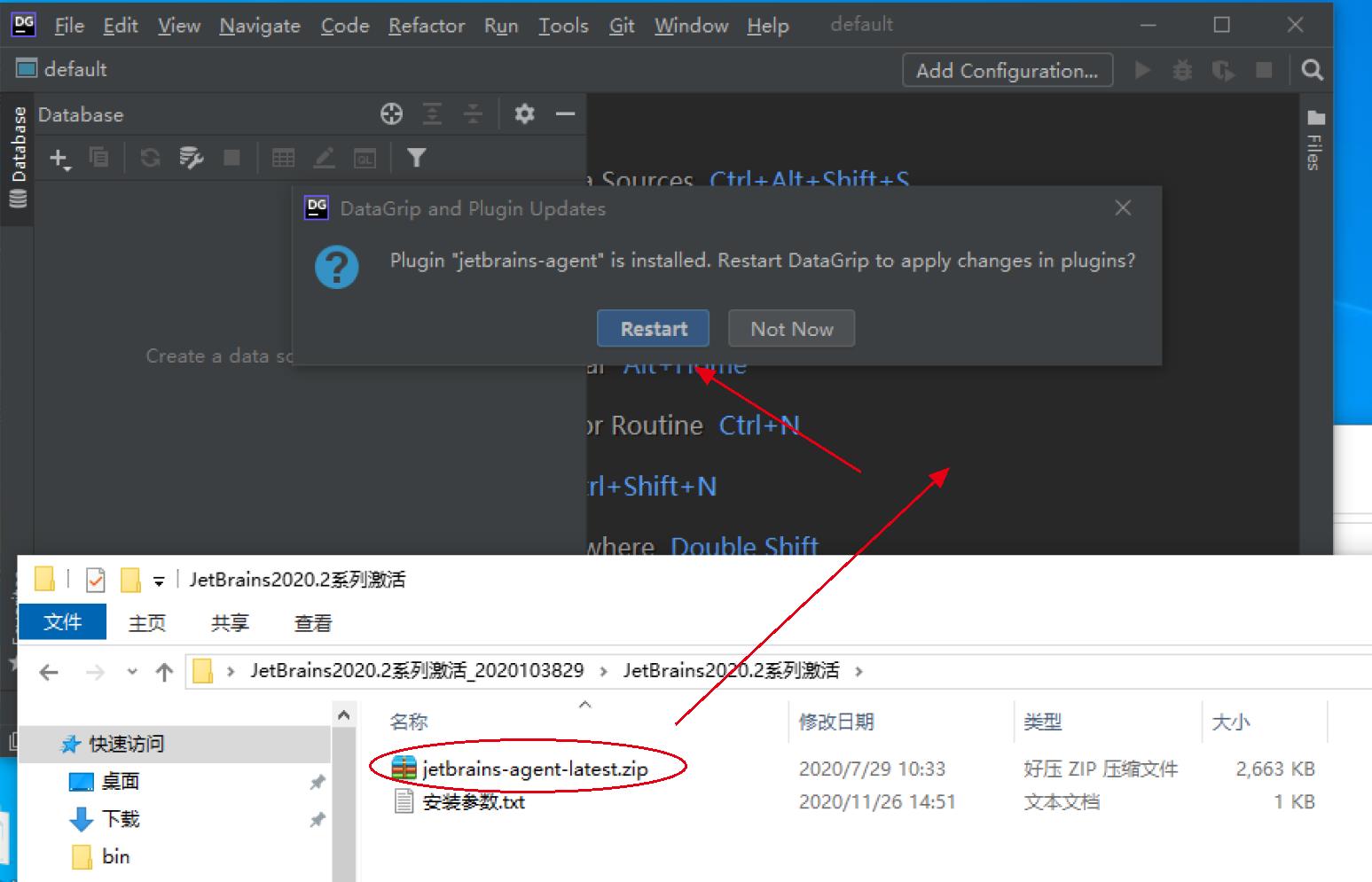Click Run with Coverage icon
This screenshot has width=1372, height=882.
1223,70
